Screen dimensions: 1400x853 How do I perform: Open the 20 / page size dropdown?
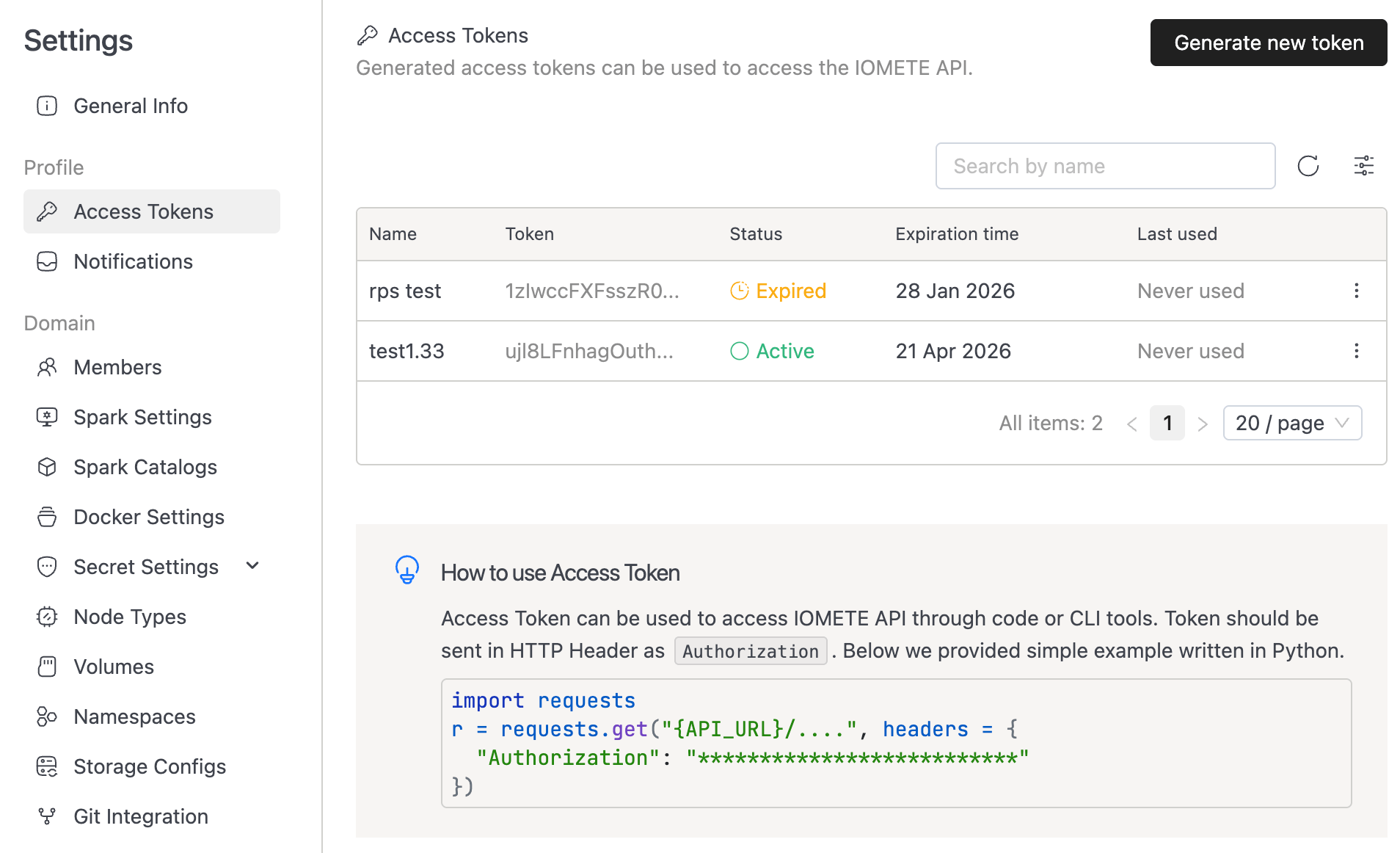point(1291,423)
